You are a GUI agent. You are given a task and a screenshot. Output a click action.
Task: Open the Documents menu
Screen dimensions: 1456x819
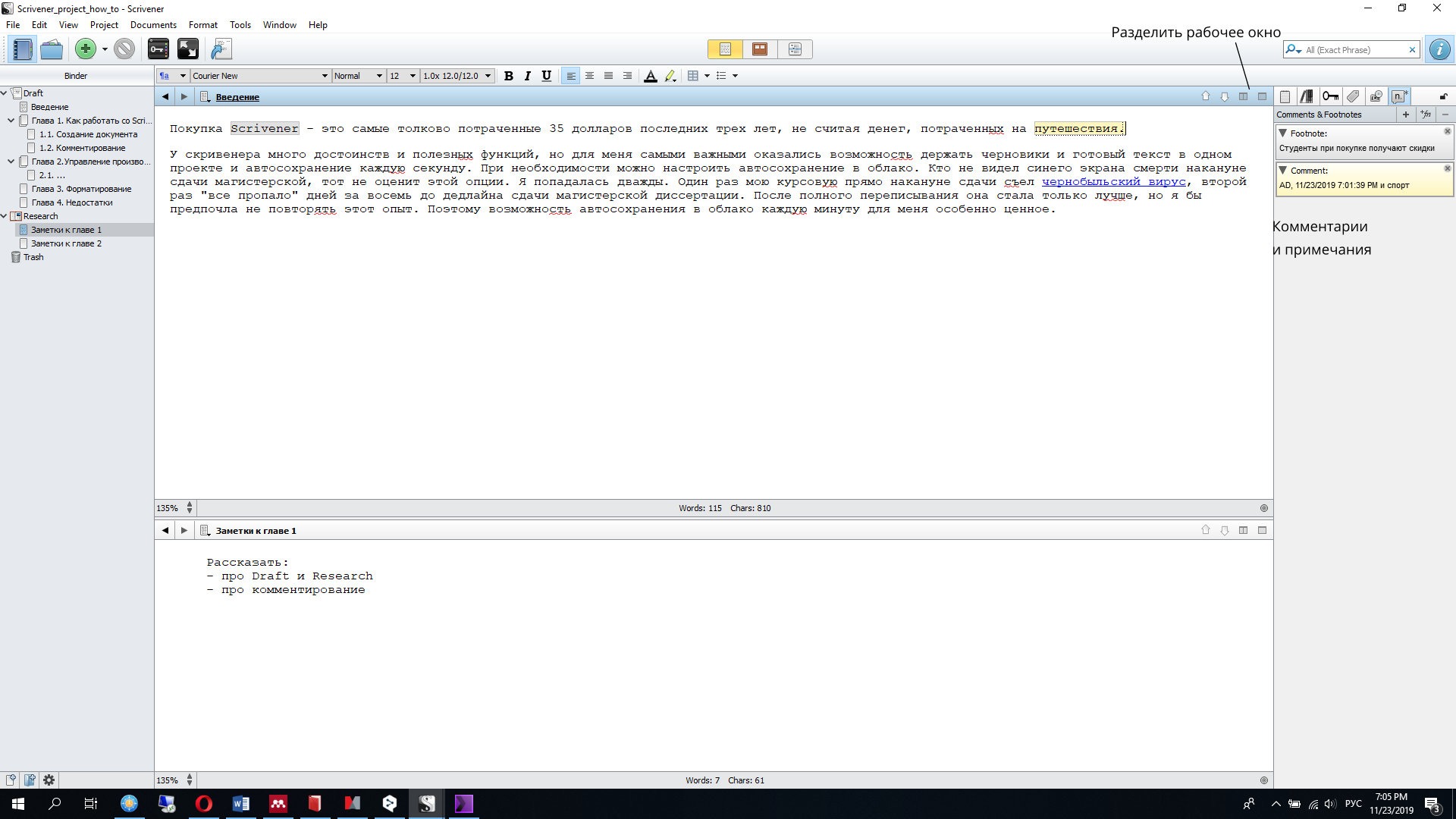pyautogui.click(x=152, y=25)
